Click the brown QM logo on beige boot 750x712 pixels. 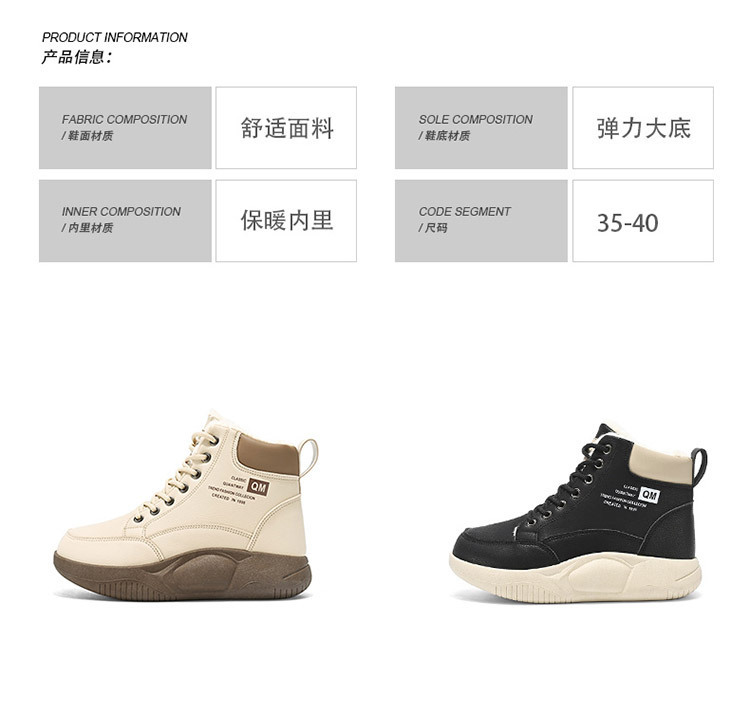(x=258, y=488)
